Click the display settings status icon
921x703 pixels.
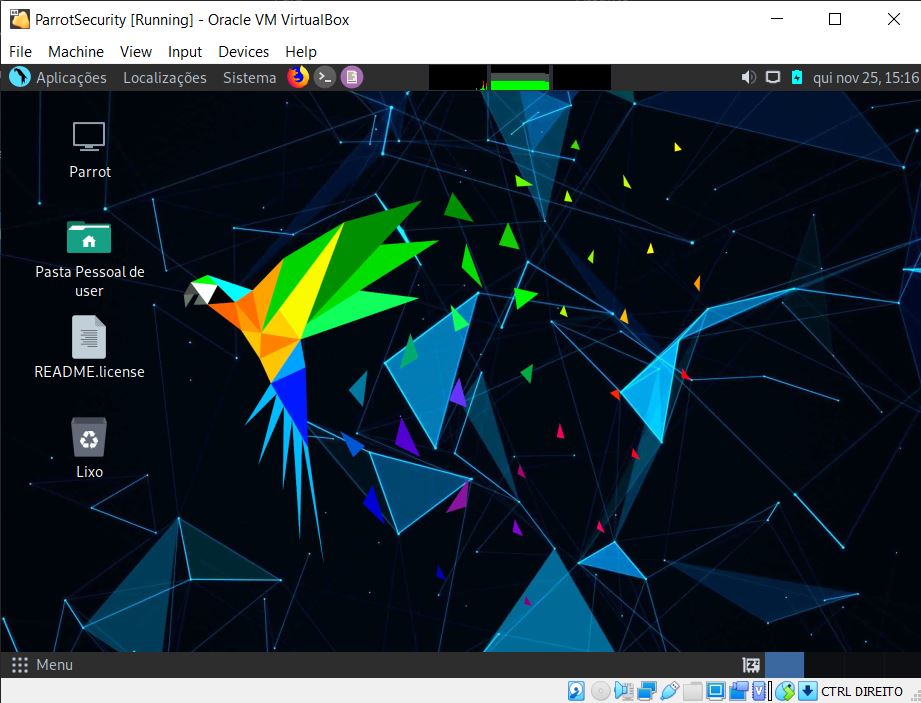pos(715,691)
